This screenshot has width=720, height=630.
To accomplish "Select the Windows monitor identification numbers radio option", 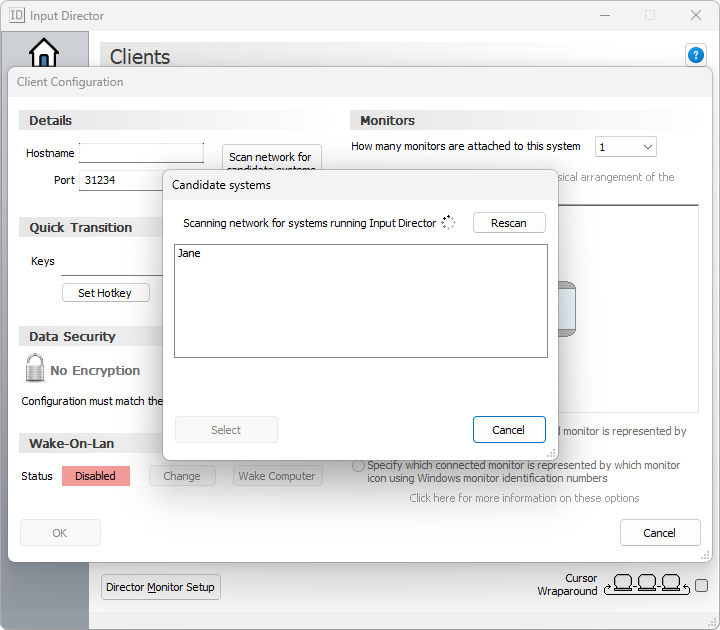I will [358, 466].
